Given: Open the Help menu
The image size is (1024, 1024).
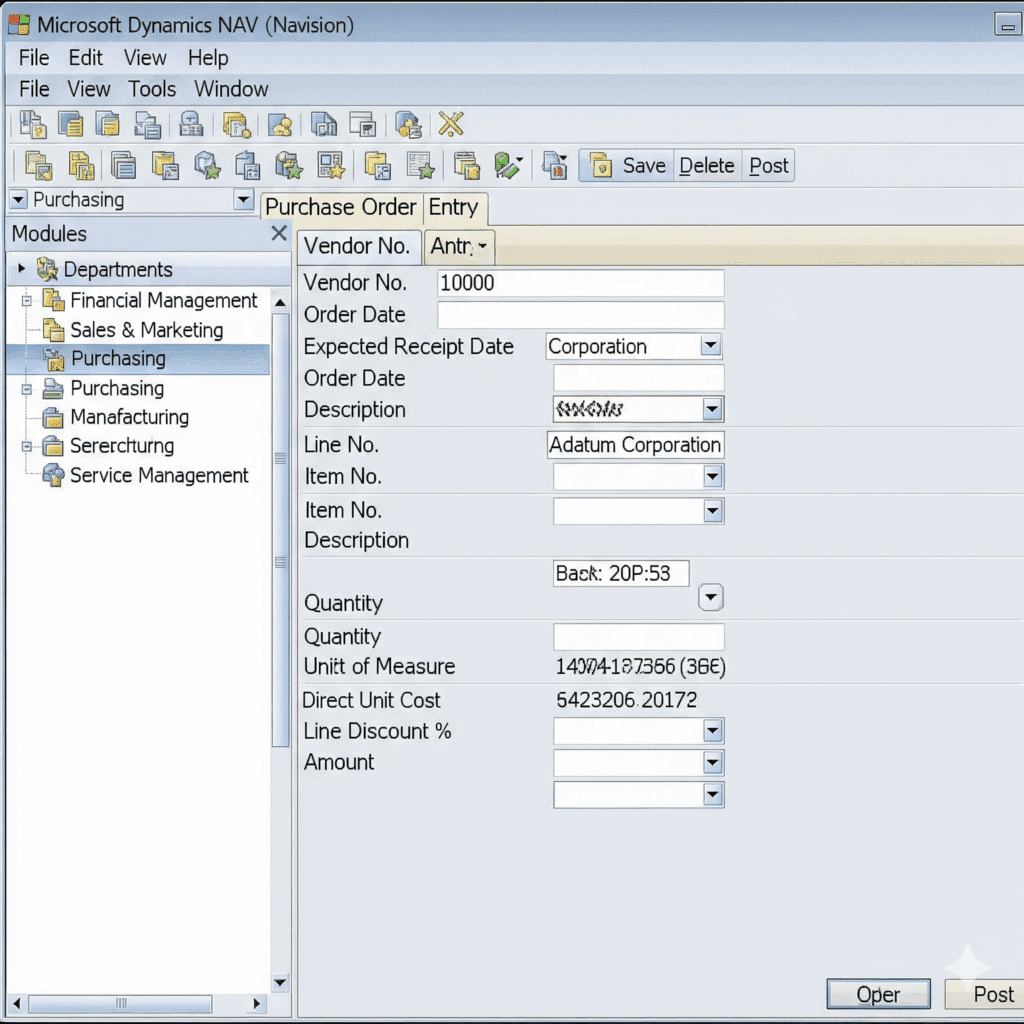Looking at the screenshot, I should [208, 57].
